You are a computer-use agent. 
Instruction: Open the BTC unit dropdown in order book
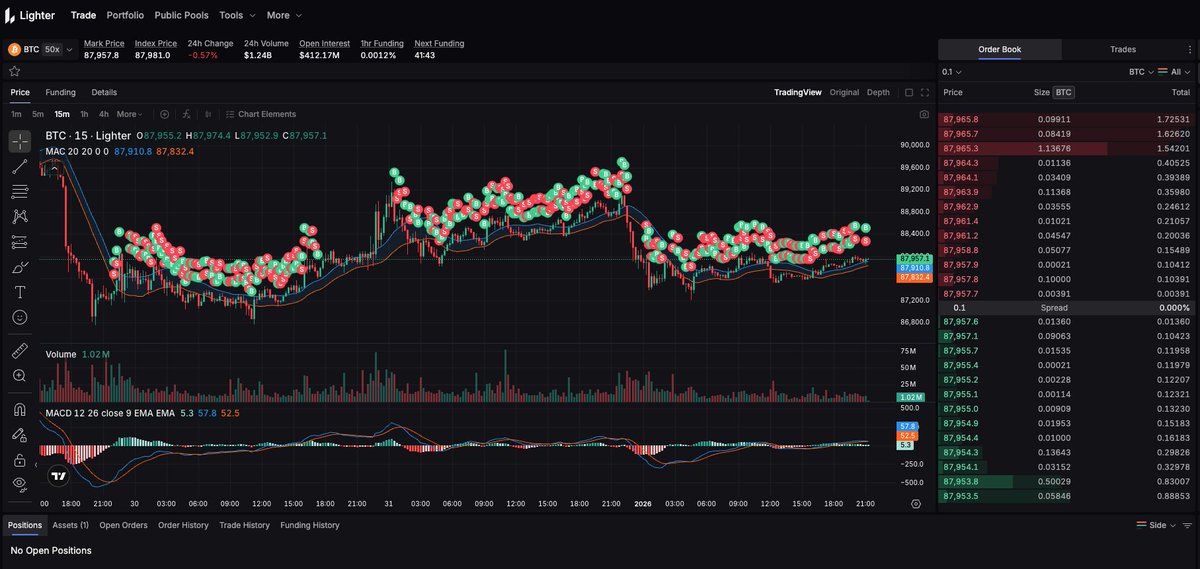[1141, 72]
